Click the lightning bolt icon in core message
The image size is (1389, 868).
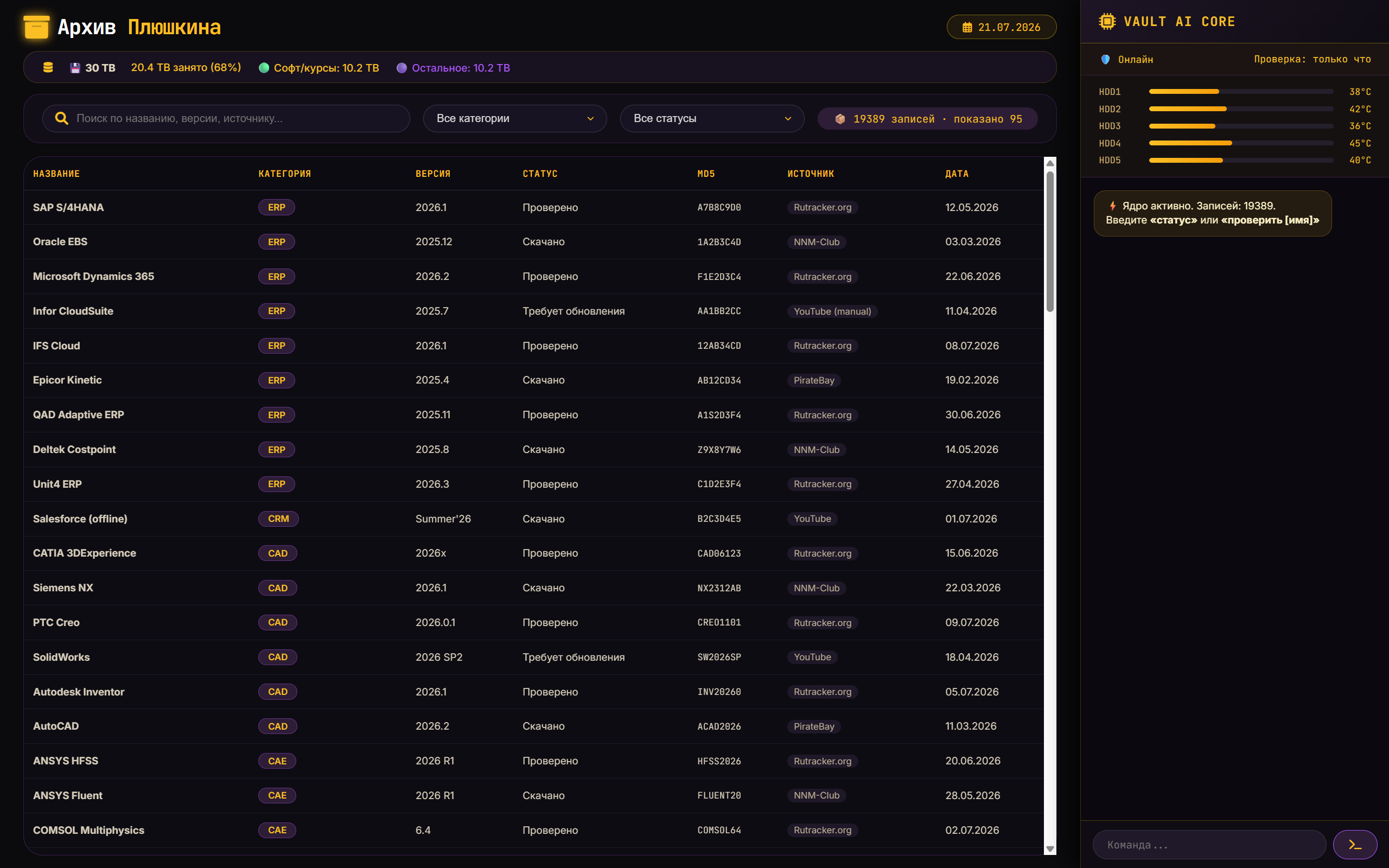pos(1112,206)
